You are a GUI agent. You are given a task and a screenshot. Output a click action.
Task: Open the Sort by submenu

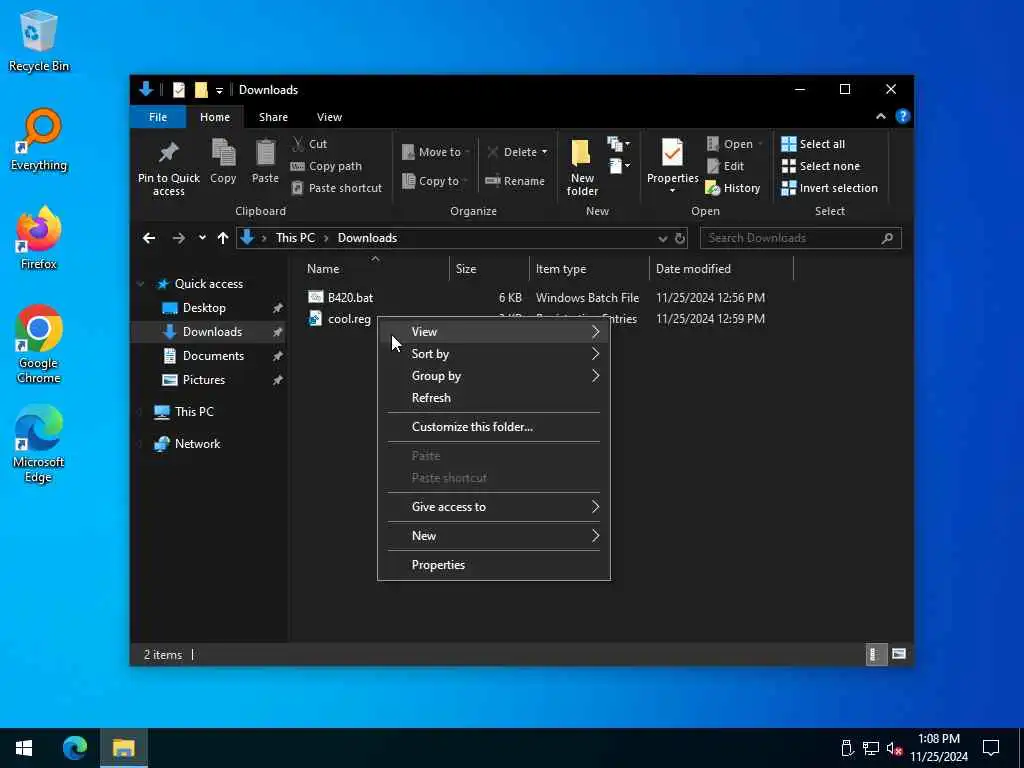click(494, 354)
